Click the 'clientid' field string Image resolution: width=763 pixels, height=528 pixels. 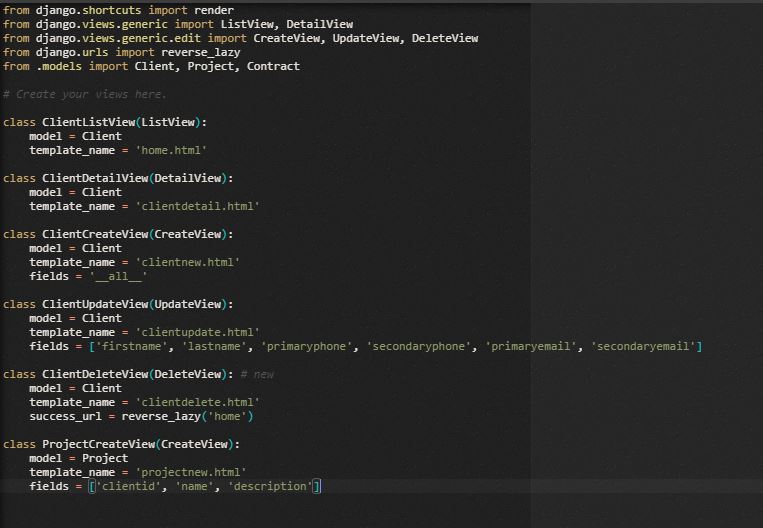point(128,487)
